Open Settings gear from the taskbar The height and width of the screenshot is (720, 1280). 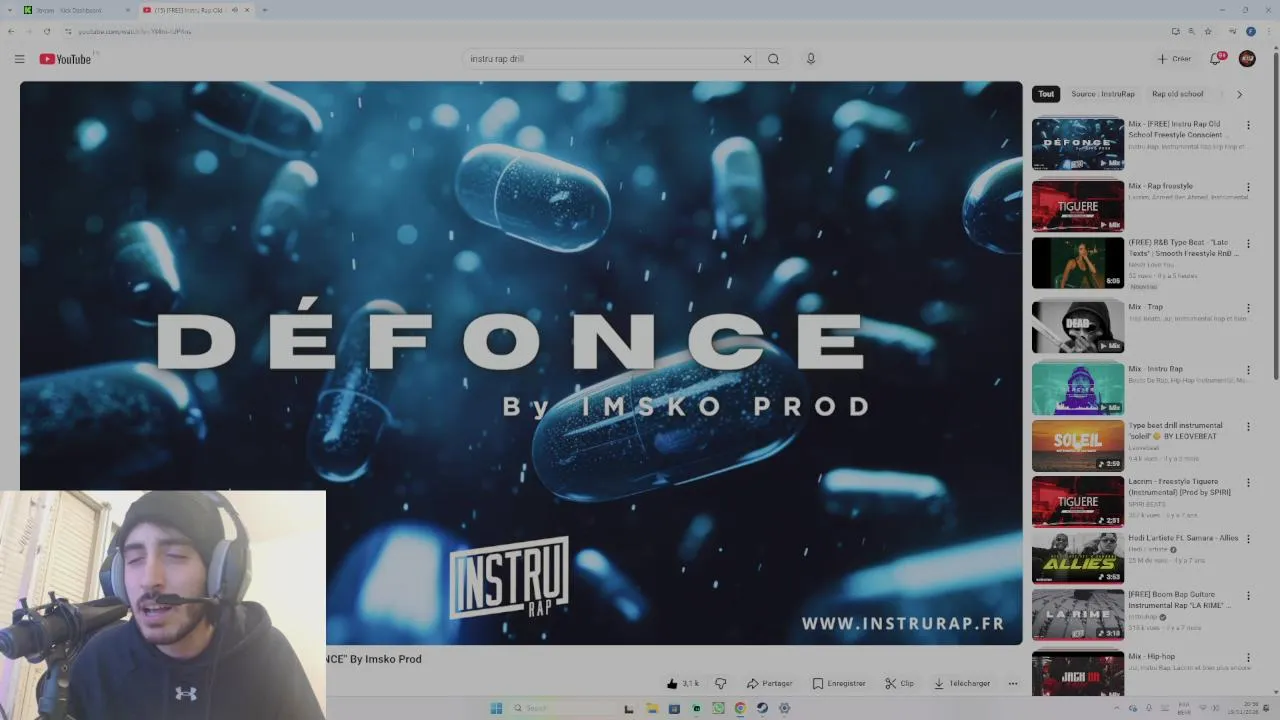coord(784,708)
